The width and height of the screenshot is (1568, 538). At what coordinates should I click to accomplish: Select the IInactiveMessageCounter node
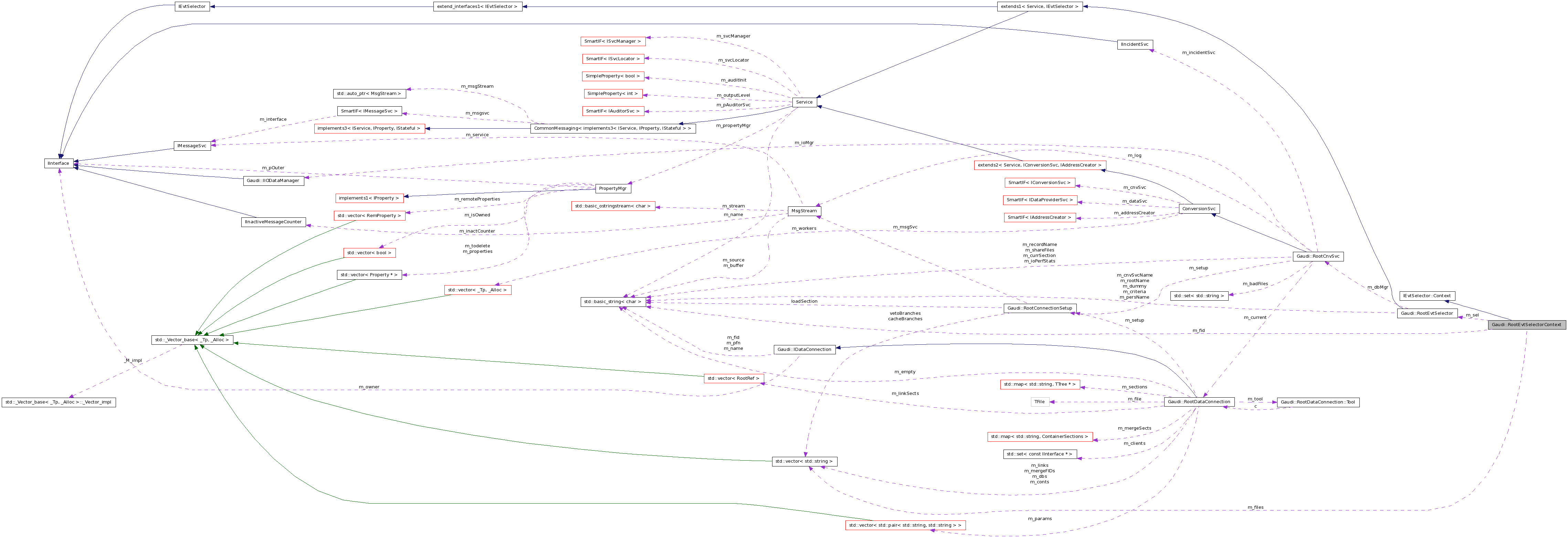pos(272,222)
